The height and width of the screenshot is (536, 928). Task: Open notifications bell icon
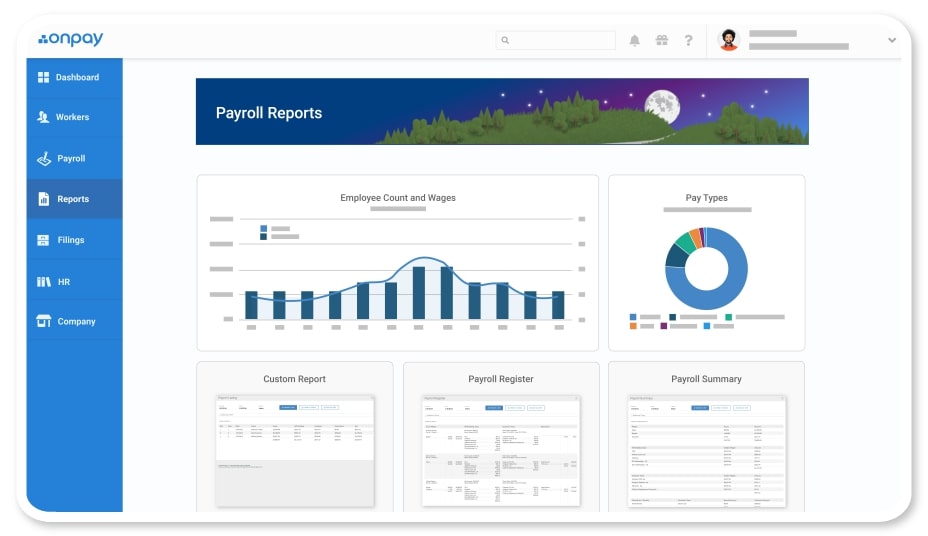click(x=634, y=41)
